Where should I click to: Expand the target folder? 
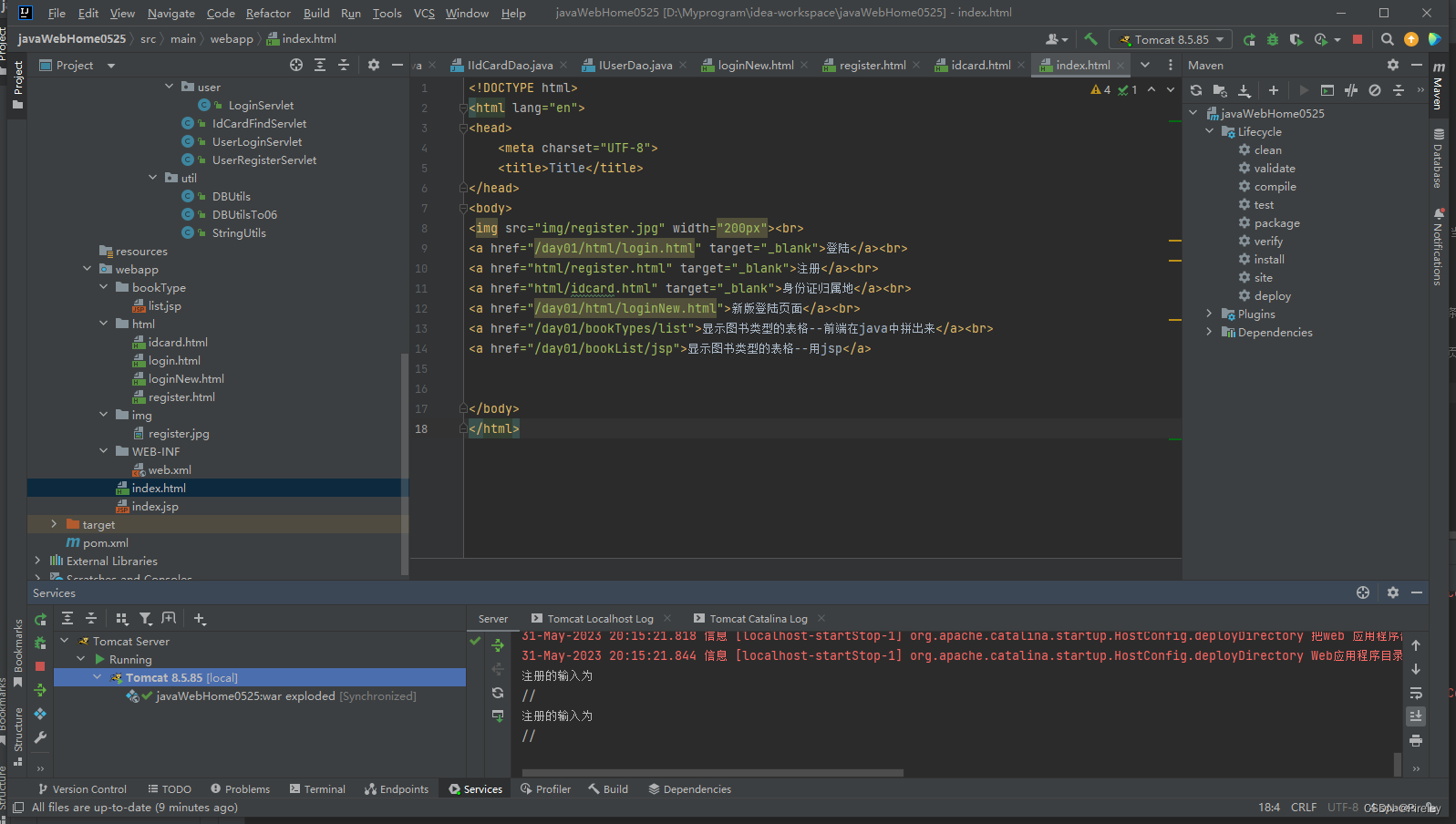tap(54, 524)
